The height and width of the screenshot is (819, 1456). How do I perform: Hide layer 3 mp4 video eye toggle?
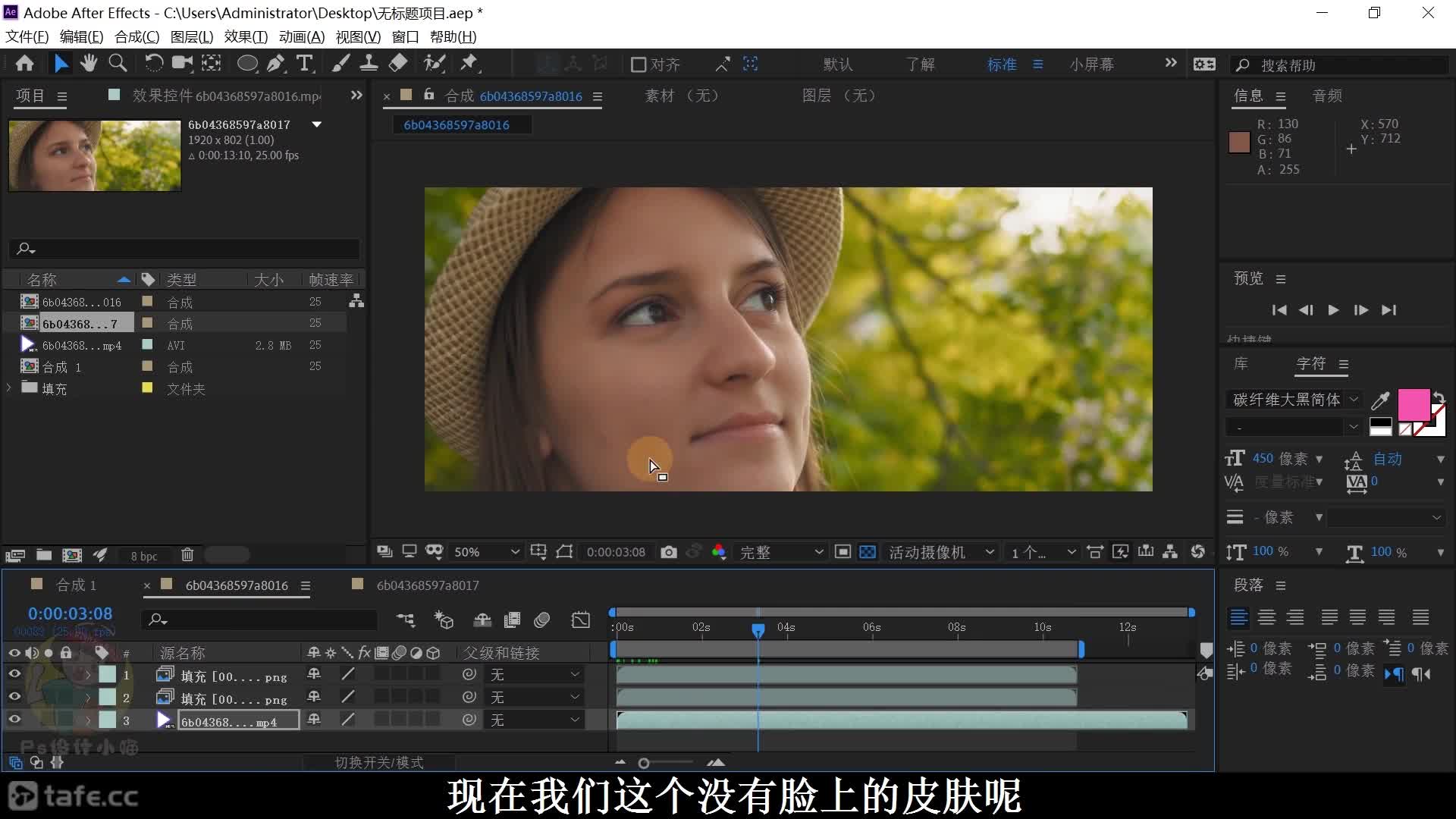tap(14, 720)
